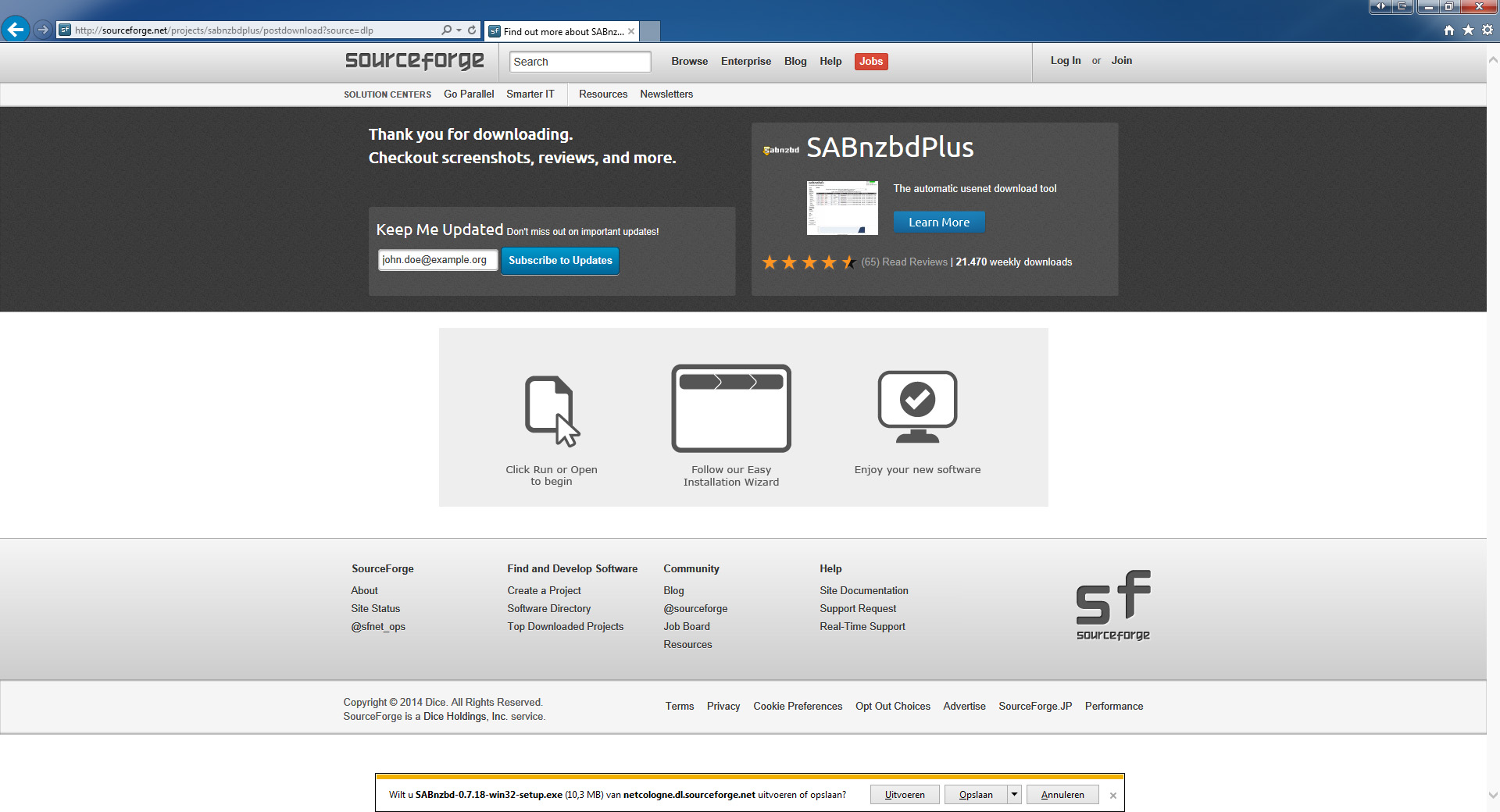Open the Newsletters link
This screenshot has height=812, width=1500.
[x=666, y=94]
